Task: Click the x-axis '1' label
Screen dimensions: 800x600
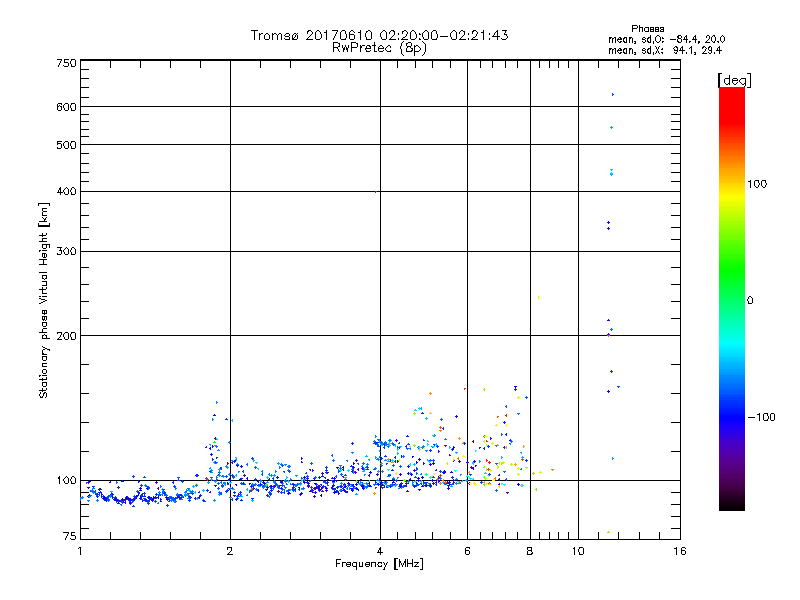Action: point(80,551)
